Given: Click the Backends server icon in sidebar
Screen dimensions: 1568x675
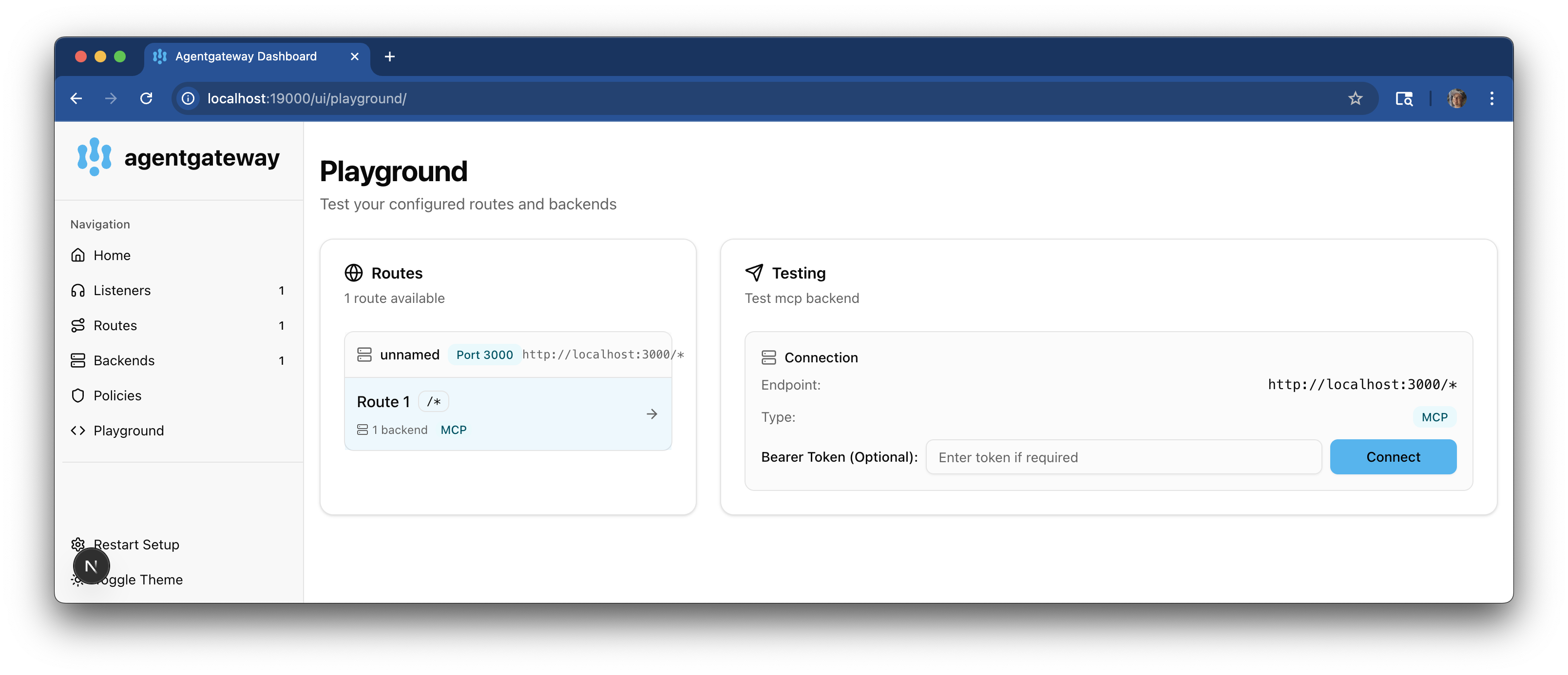Looking at the screenshot, I should click(78, 360).
